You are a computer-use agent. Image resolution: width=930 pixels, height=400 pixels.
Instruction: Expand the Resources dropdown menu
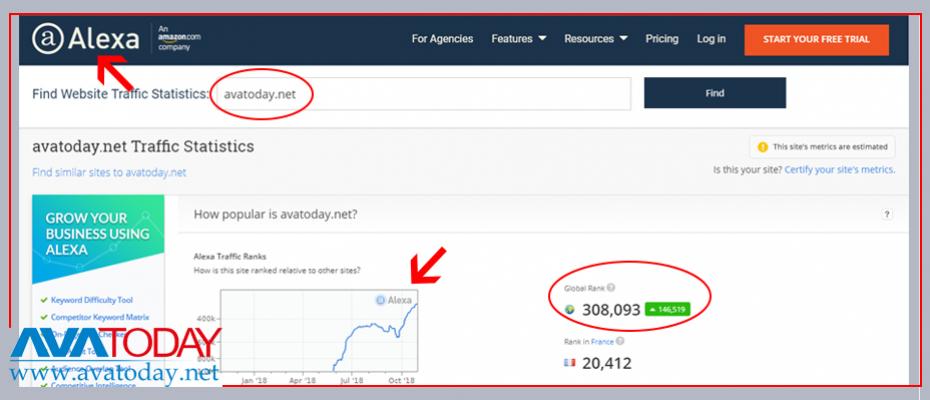[596, 39]
